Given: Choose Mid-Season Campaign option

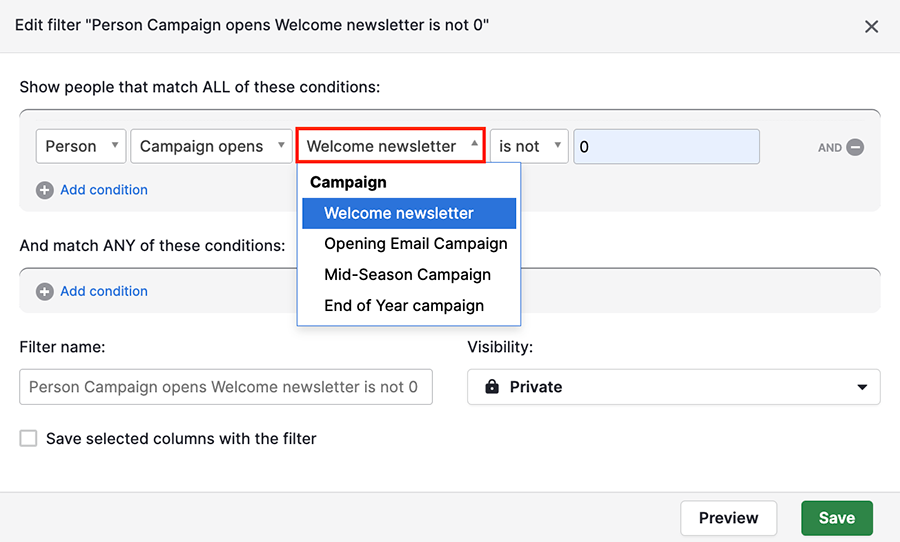Looking at the screenshot, I should coord(409,275).
